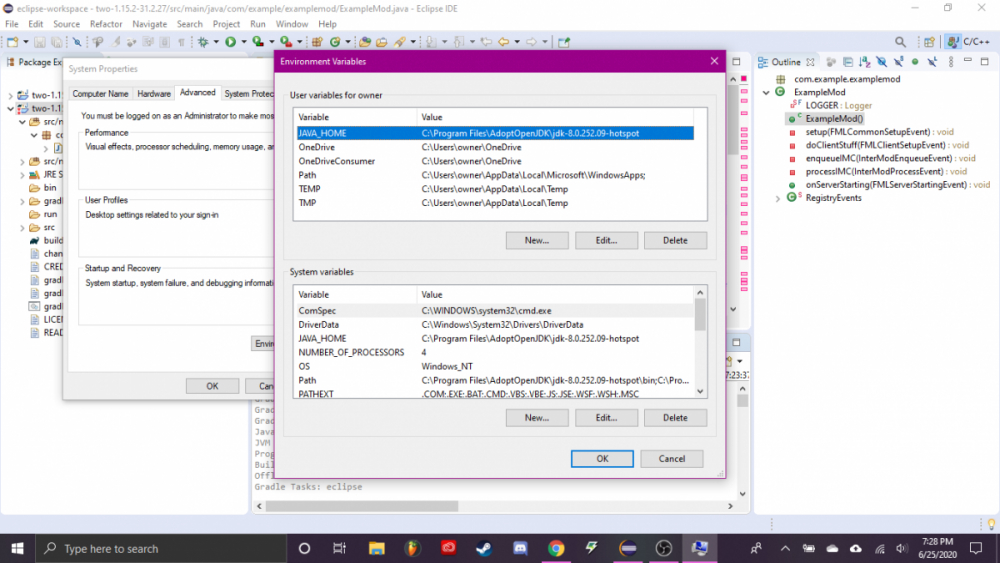The height and width of the screenshot is (563, 1000).
Task: Open dropdown arrow beside New wizard icon
Action: coord(26,42)
